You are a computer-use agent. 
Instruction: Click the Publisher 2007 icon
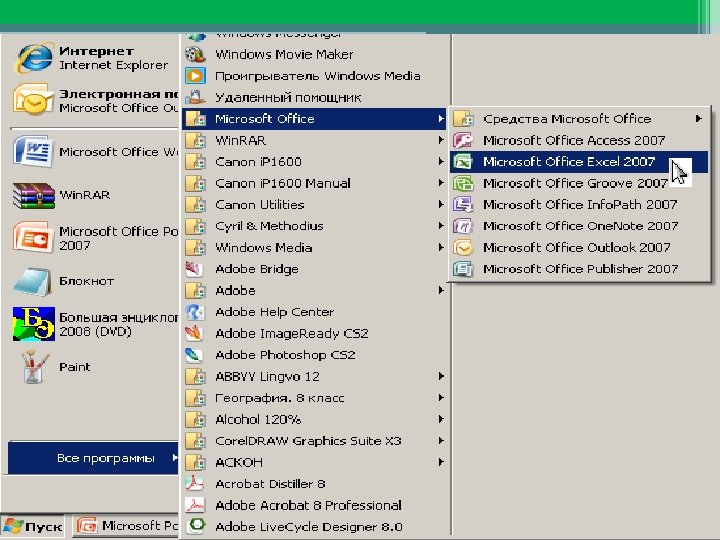463,269
